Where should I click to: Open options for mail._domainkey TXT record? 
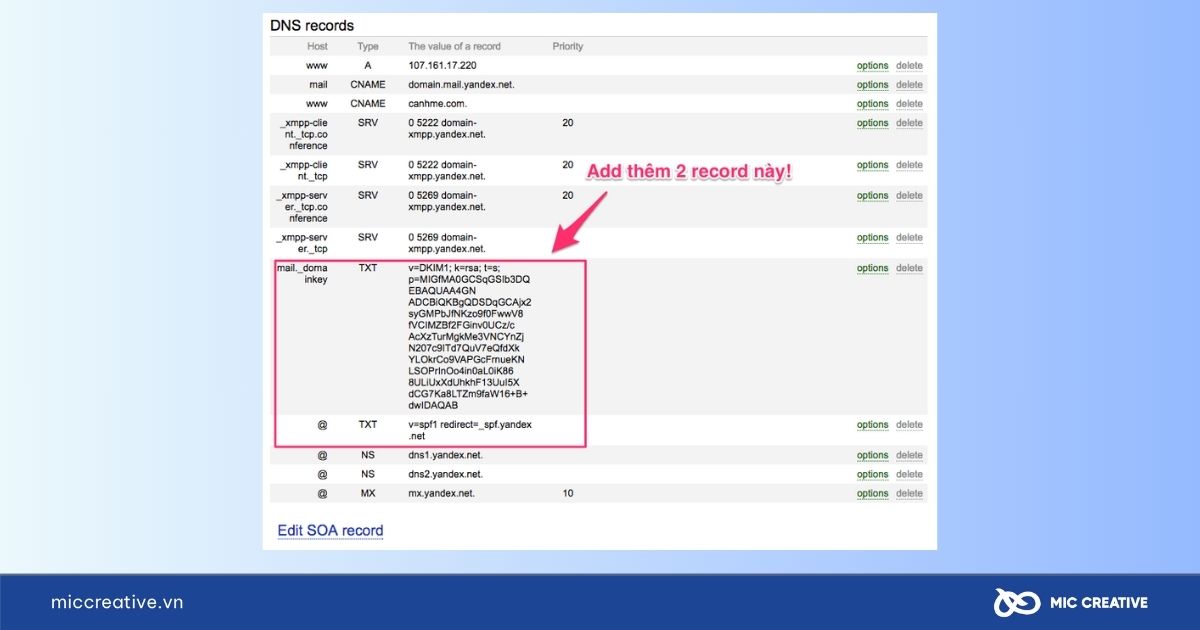(872, 268)
